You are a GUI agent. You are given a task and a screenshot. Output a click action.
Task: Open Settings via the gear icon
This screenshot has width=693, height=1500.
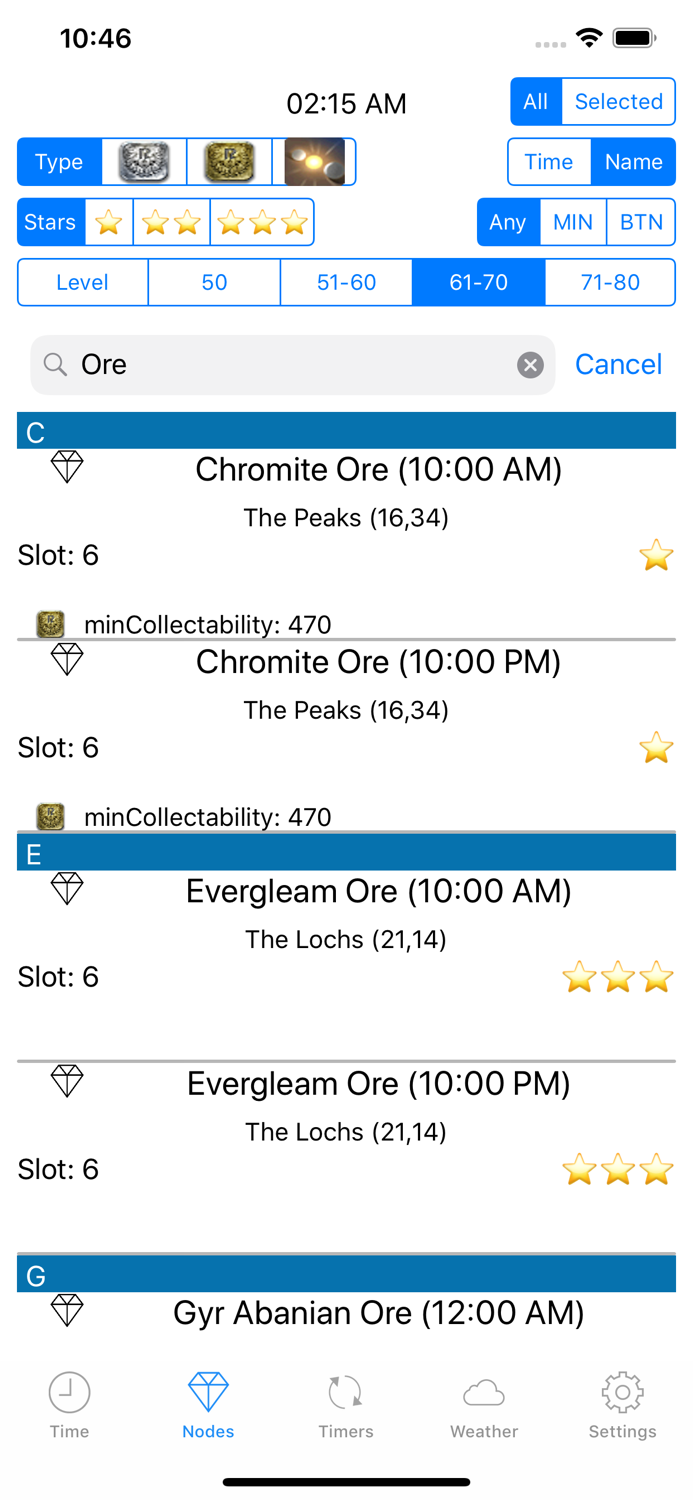[622, 1390]
